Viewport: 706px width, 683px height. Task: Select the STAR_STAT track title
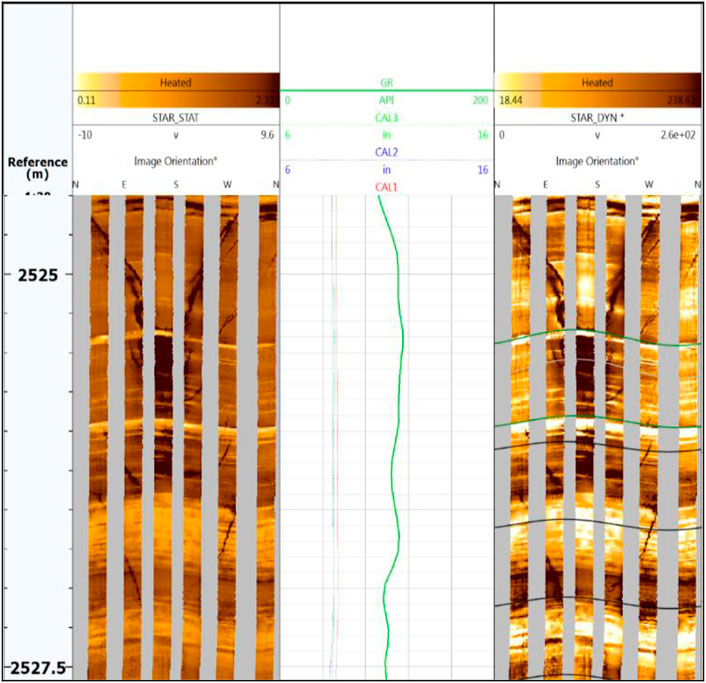click(x=176, y=118)
